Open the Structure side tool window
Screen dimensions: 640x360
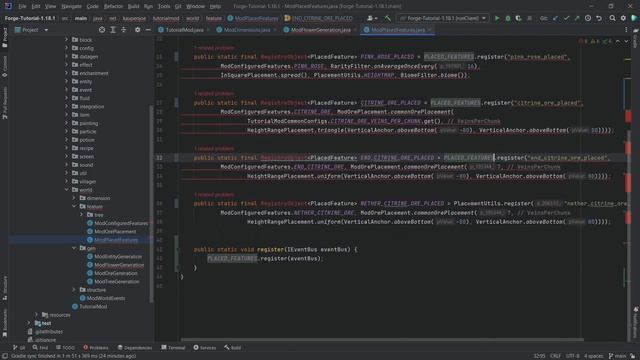[x=4, y=288]
